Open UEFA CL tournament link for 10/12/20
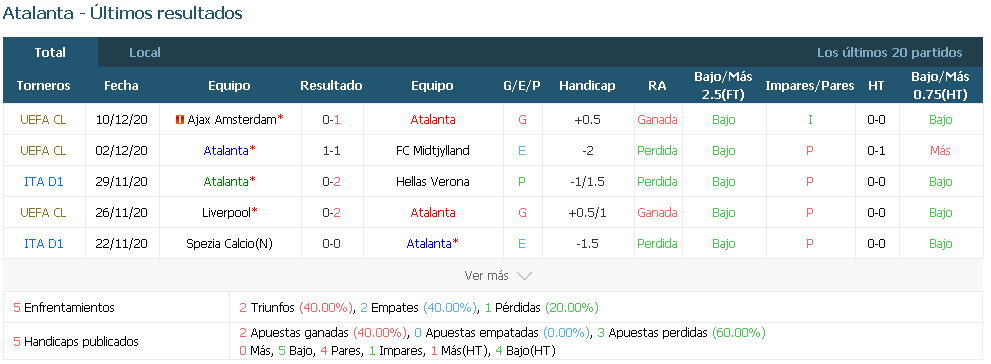 point(43,119)
